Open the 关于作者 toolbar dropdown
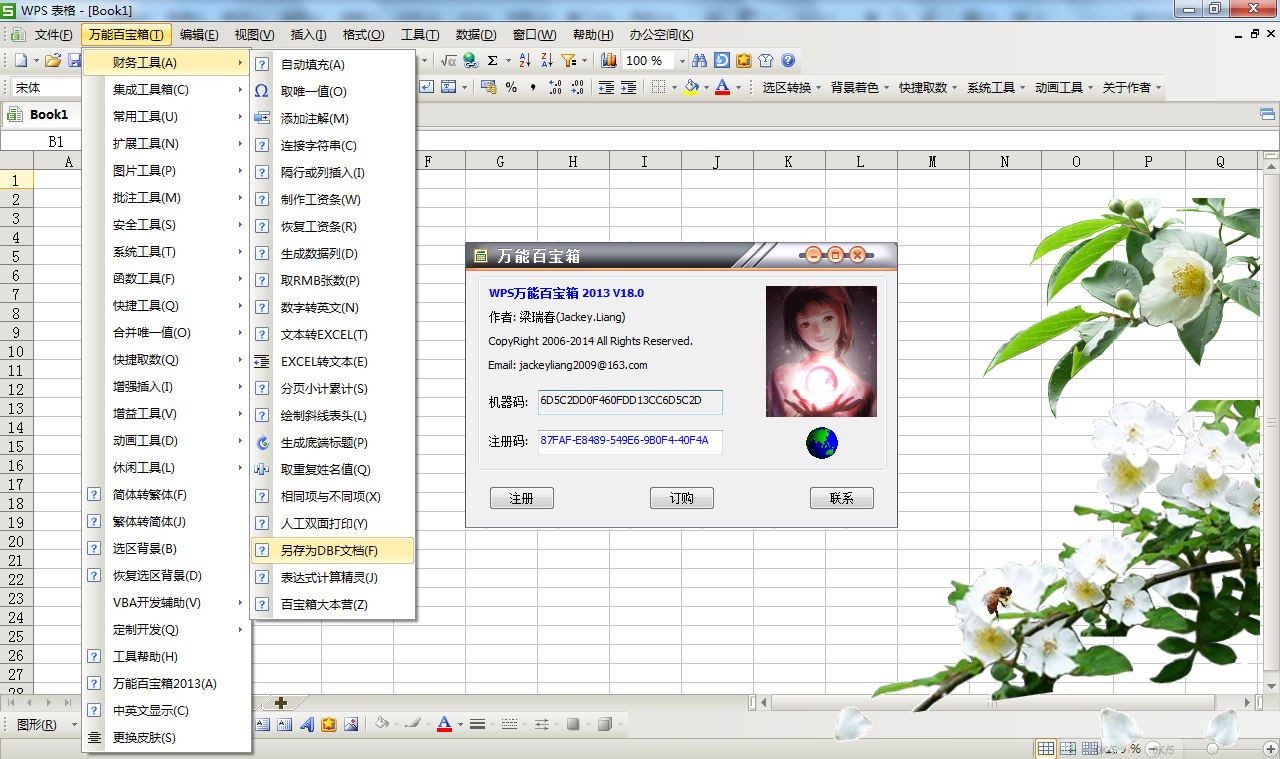The width and height of the screenshot is (1280, 759). pos(1132,88)
